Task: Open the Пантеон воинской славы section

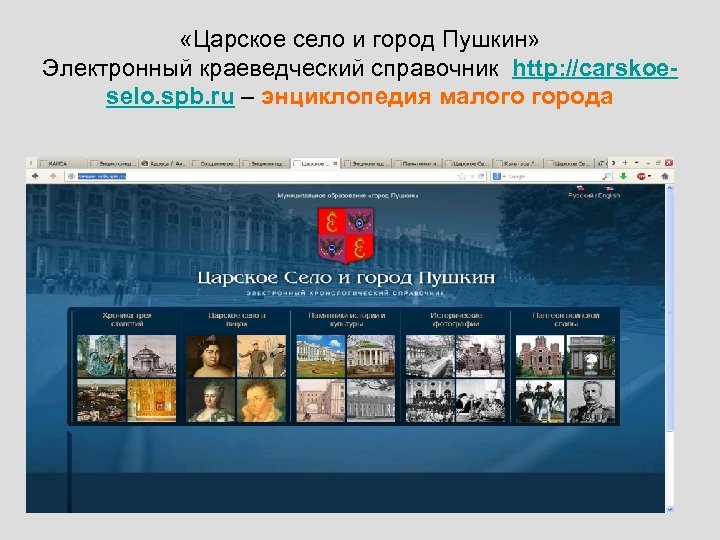Action: [x=566, y=320]
